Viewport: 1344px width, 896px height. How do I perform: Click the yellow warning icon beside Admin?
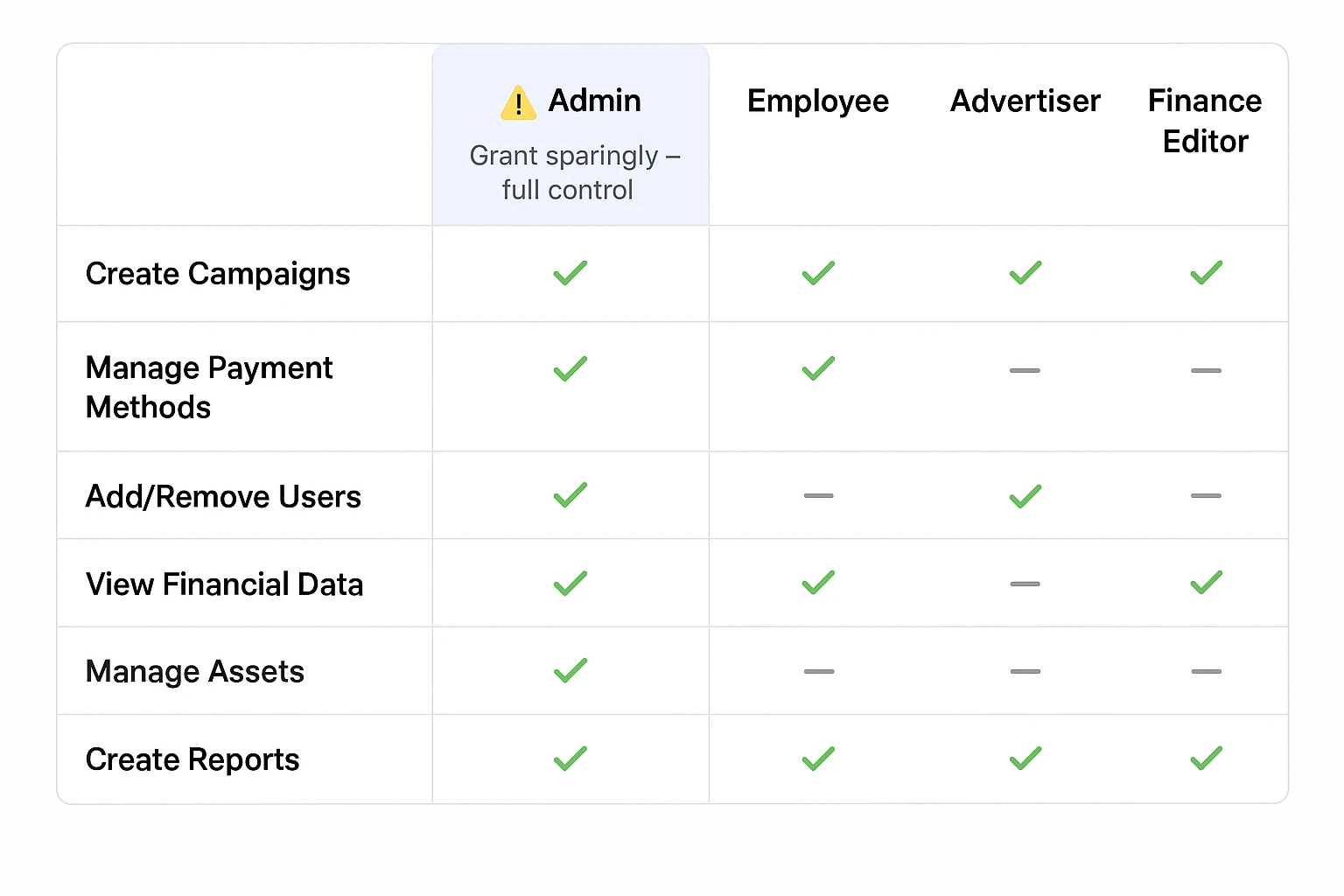[518, 102]
